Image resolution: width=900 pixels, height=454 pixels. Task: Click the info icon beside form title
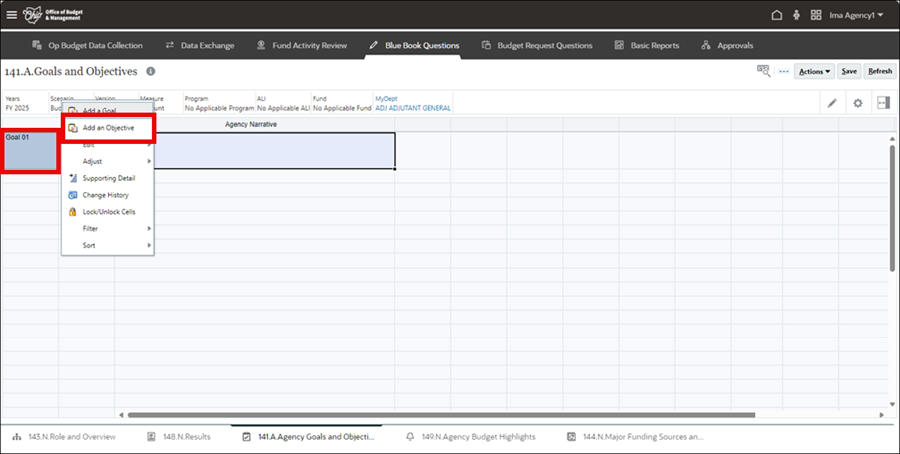pos(151,72)
